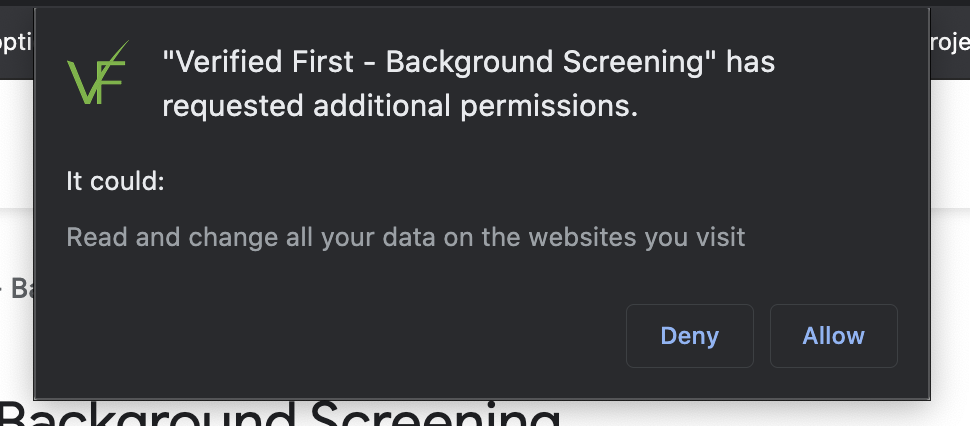
Task: Click the "requested additional permissions" title text
Action: [x=399, y=106]
